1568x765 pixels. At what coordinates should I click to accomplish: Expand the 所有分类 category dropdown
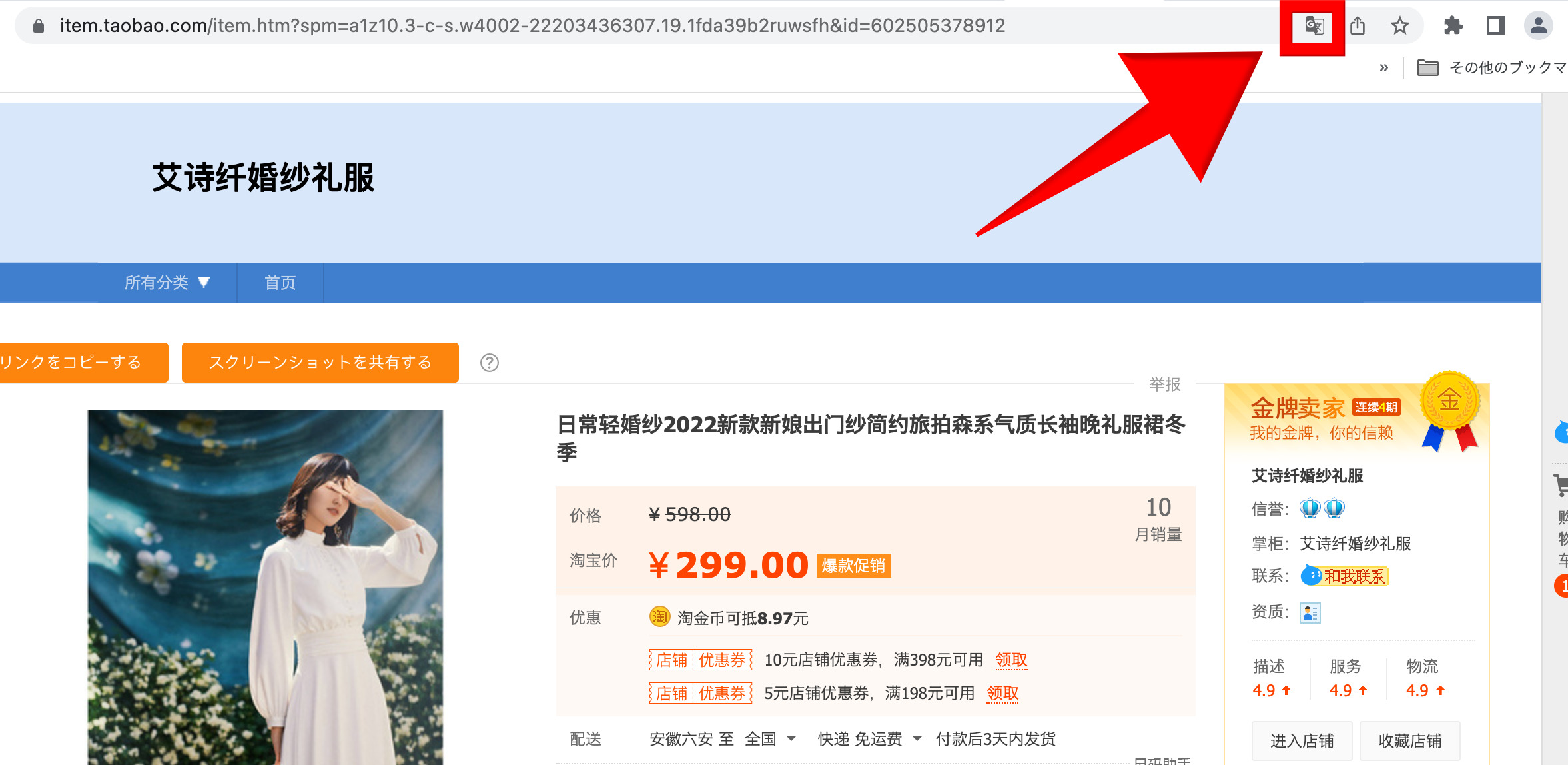pos(167,283)
